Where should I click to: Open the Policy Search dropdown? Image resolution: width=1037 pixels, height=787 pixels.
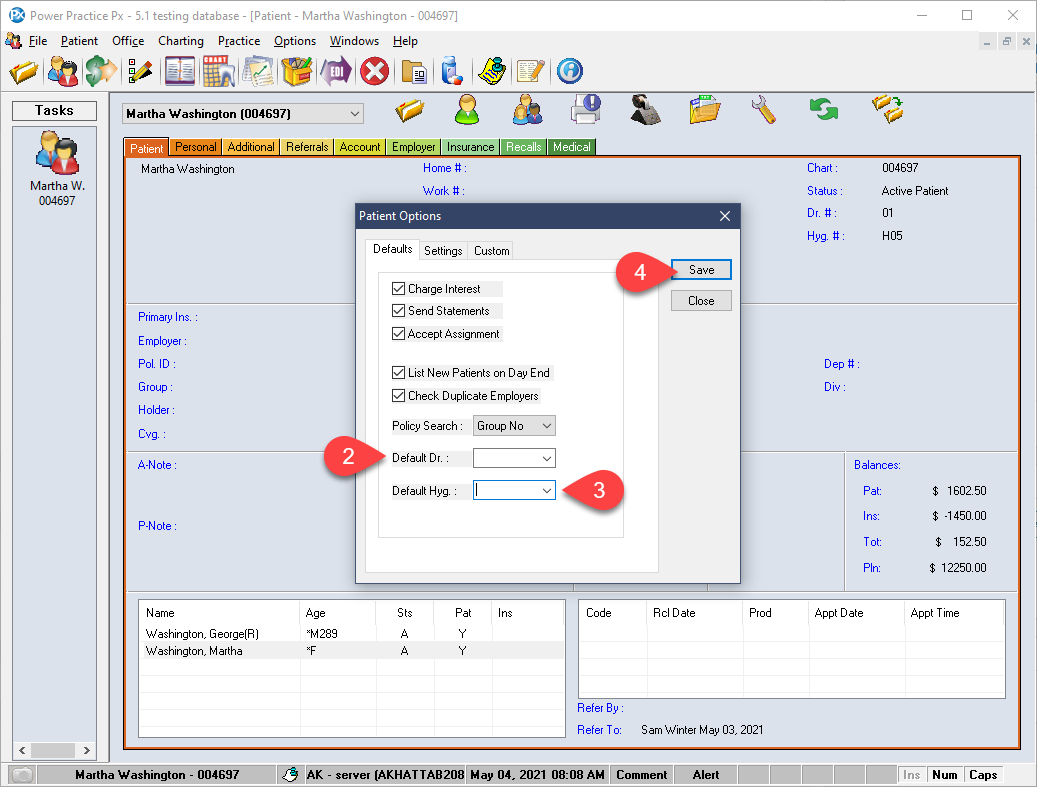tap(514, 426)
